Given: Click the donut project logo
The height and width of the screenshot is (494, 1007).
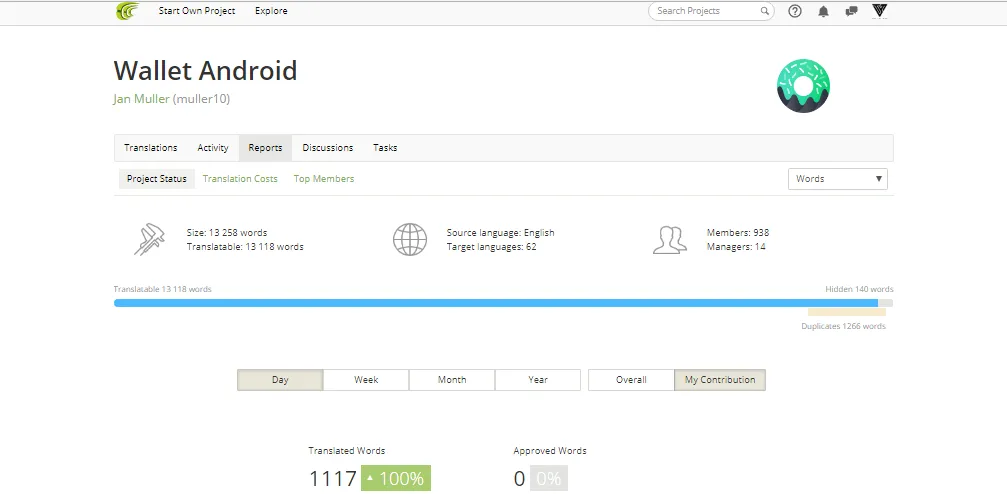Looking at the screenshot, I should (803, 85).
